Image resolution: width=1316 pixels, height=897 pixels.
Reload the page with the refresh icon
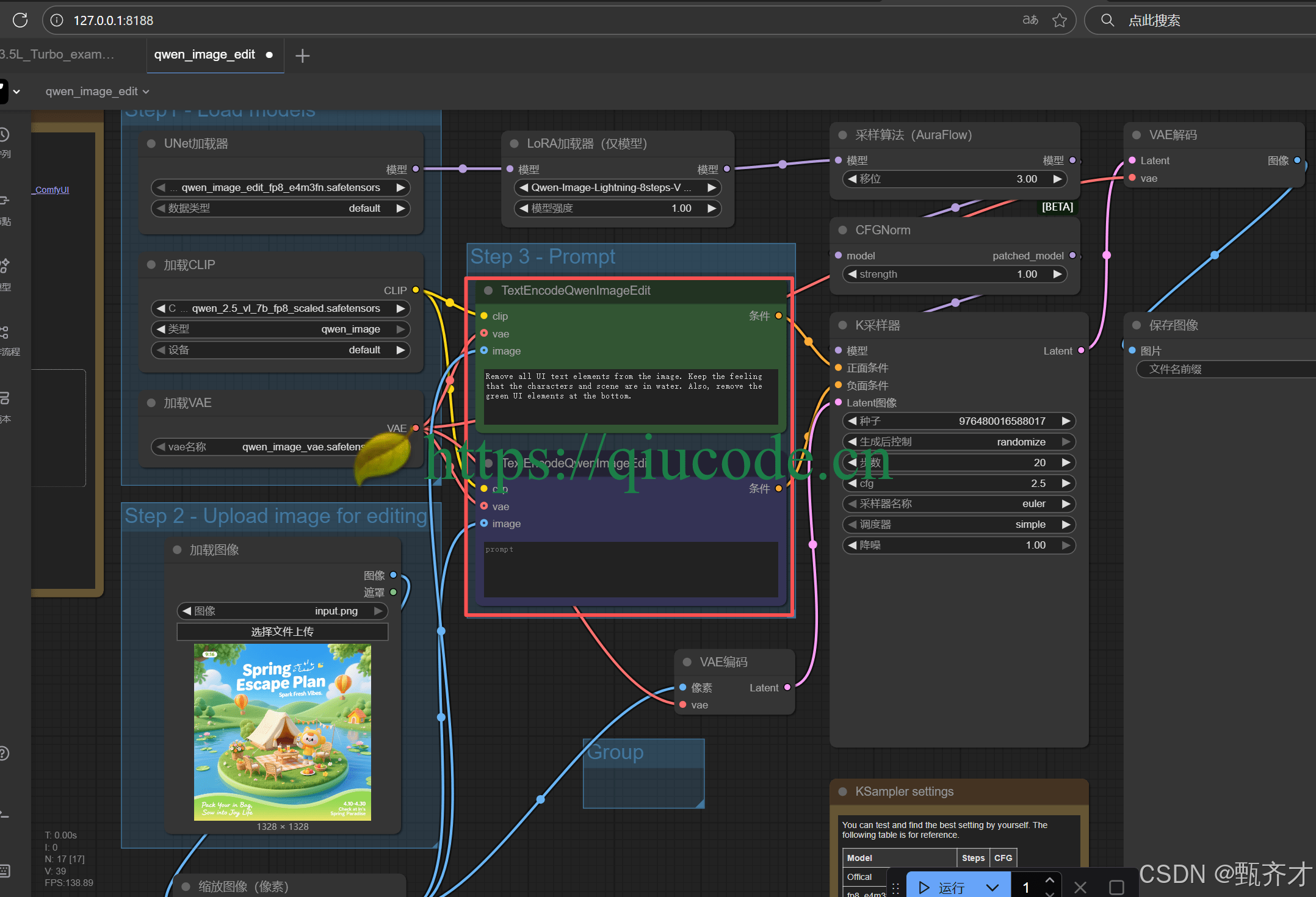20,20
